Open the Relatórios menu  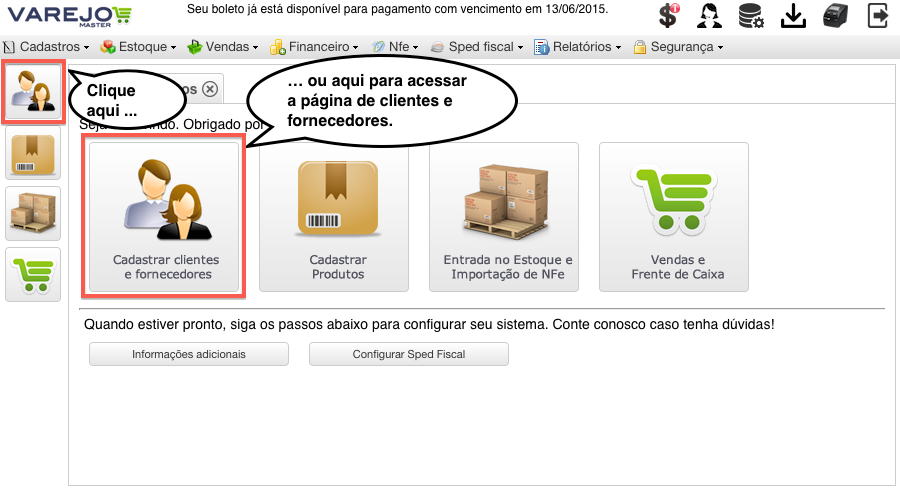(x=577, y=47)
